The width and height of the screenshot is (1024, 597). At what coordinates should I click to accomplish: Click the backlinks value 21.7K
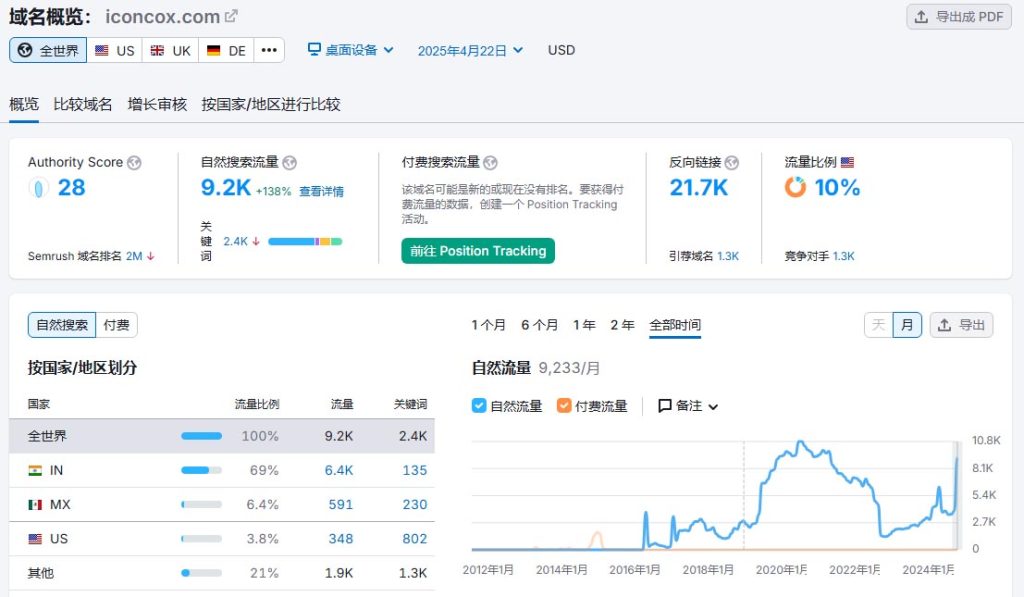tap(699, 188)
